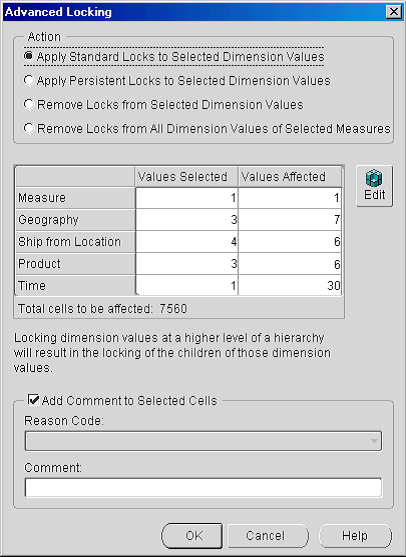Viewport: 406px width, 557px height.
Task: Select Remove Locks from All Dimension Values
Action: [207, 129]
